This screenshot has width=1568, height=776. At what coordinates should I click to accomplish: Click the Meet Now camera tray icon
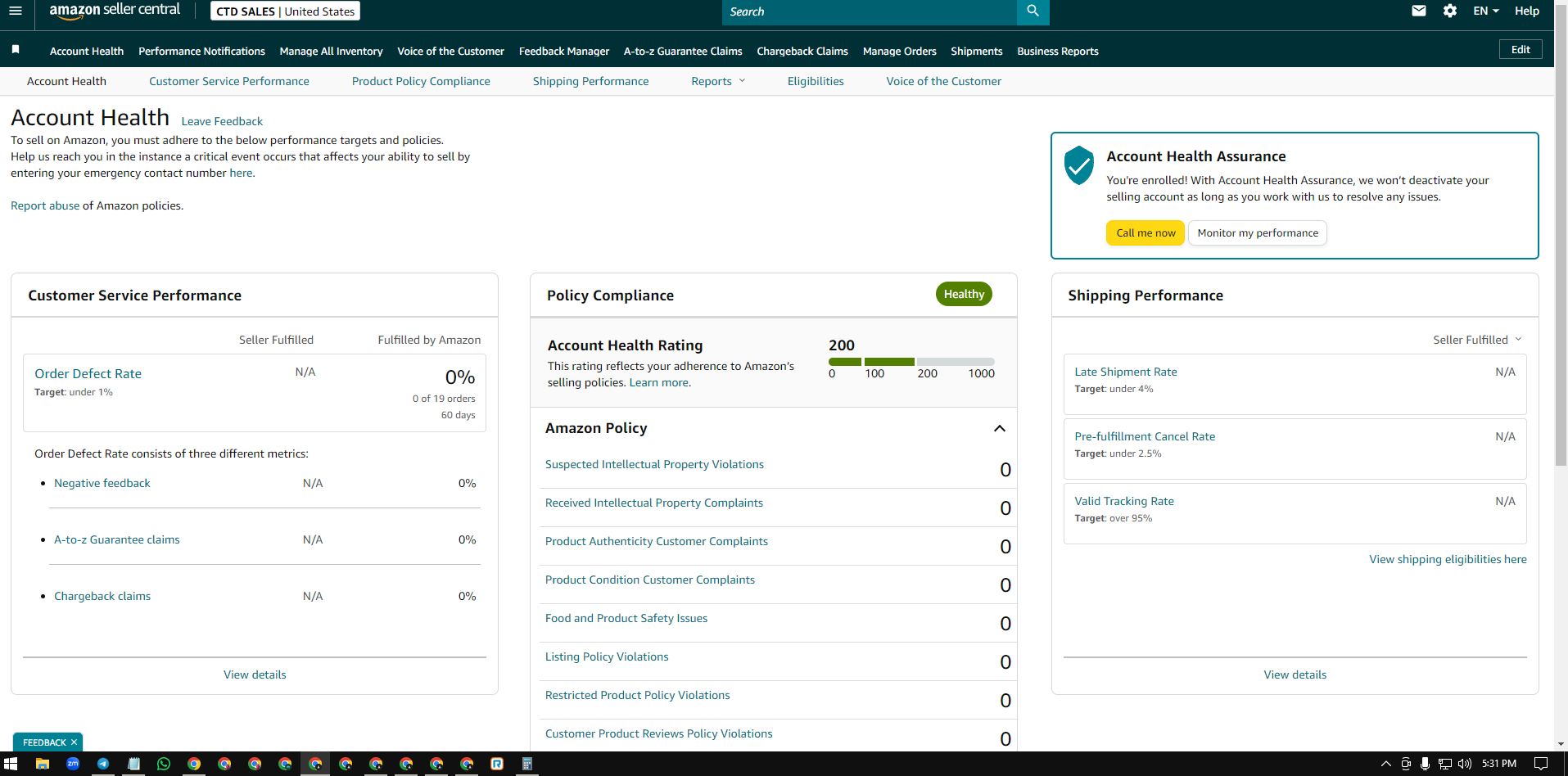[x=1406, y=764]
